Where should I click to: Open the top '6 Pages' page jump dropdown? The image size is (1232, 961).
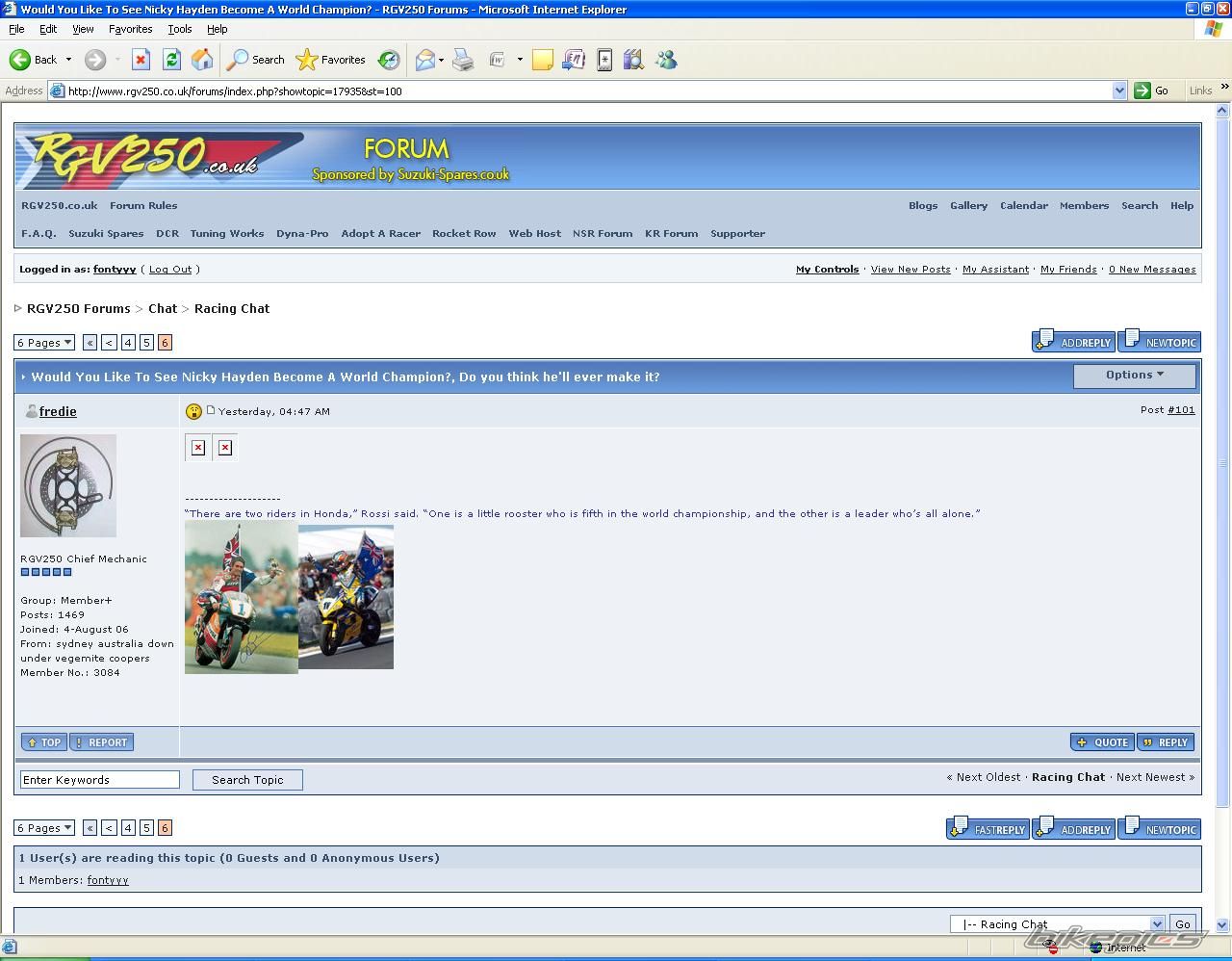tap(44, 343)
